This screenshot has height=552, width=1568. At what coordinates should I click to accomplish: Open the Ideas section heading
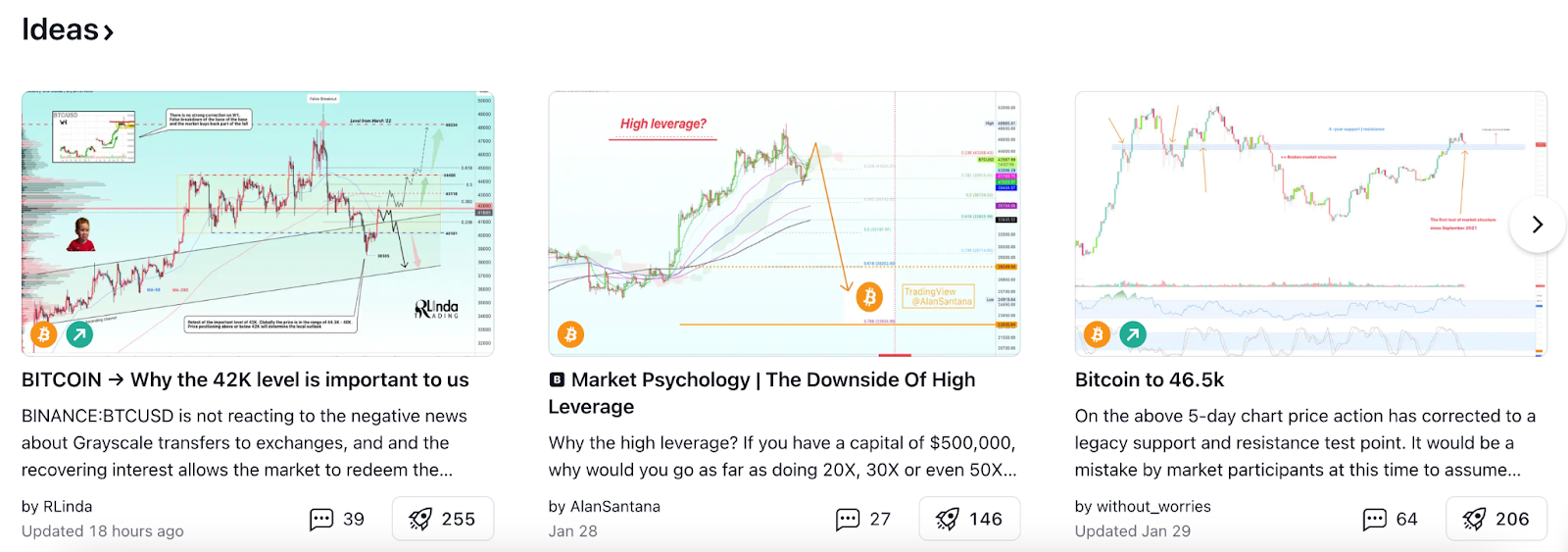[68, 29]
